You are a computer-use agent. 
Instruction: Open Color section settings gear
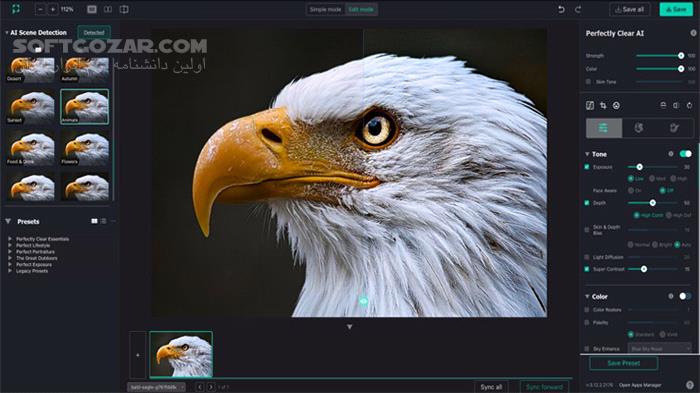671,296
